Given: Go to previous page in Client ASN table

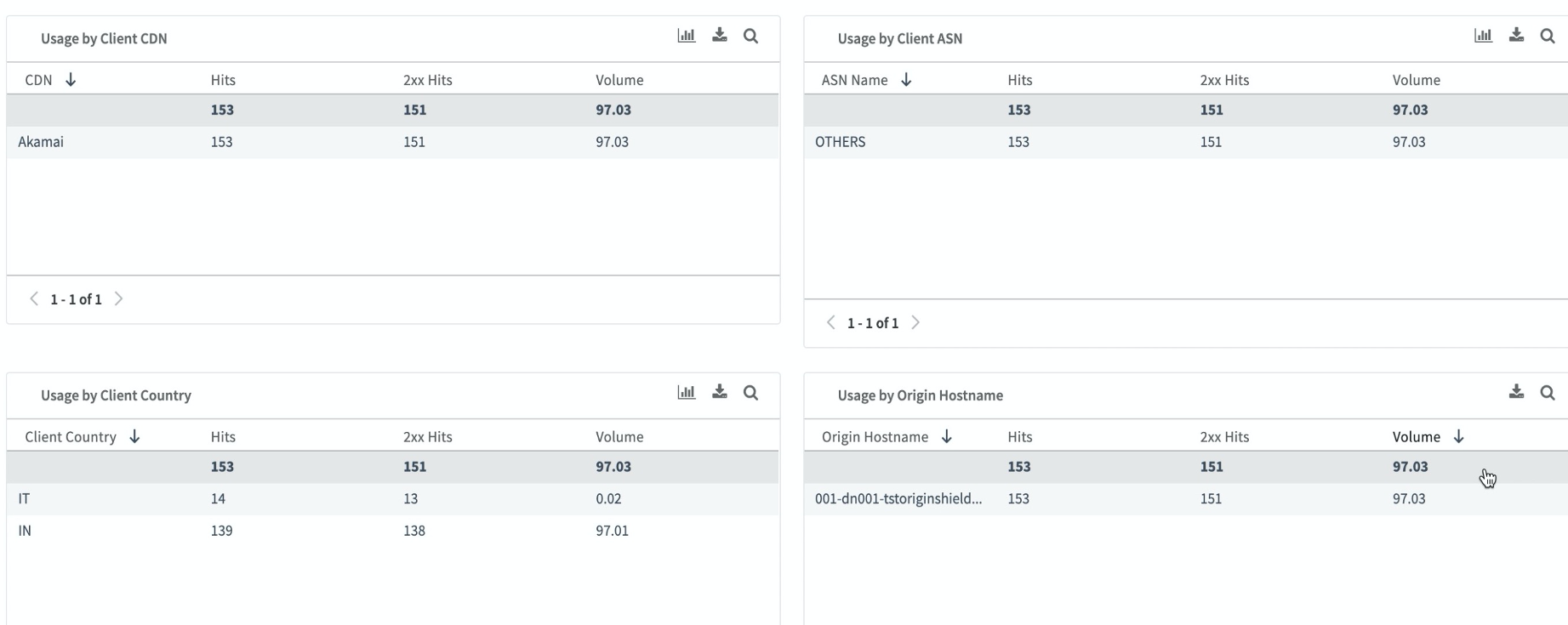Looking at the screenshot, I should [831, 323].
